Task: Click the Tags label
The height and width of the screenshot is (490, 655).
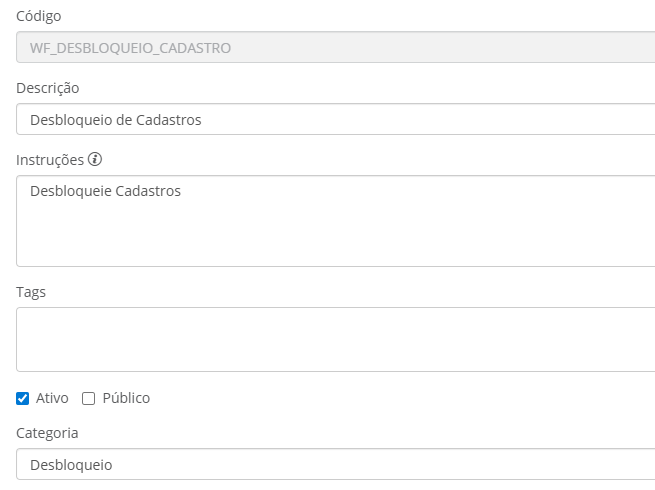Action: pyautogui.click(x=31, y=292)
